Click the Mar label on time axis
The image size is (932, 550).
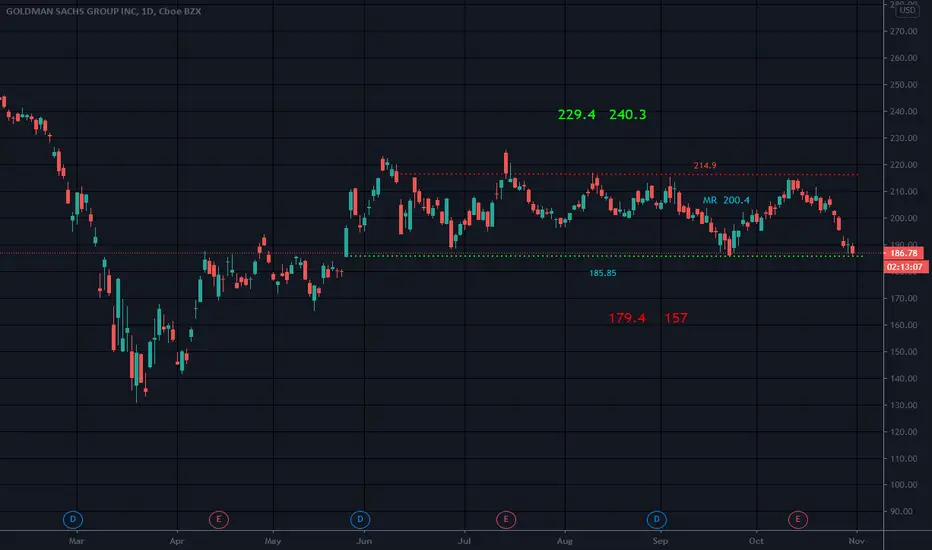[76, 541]
